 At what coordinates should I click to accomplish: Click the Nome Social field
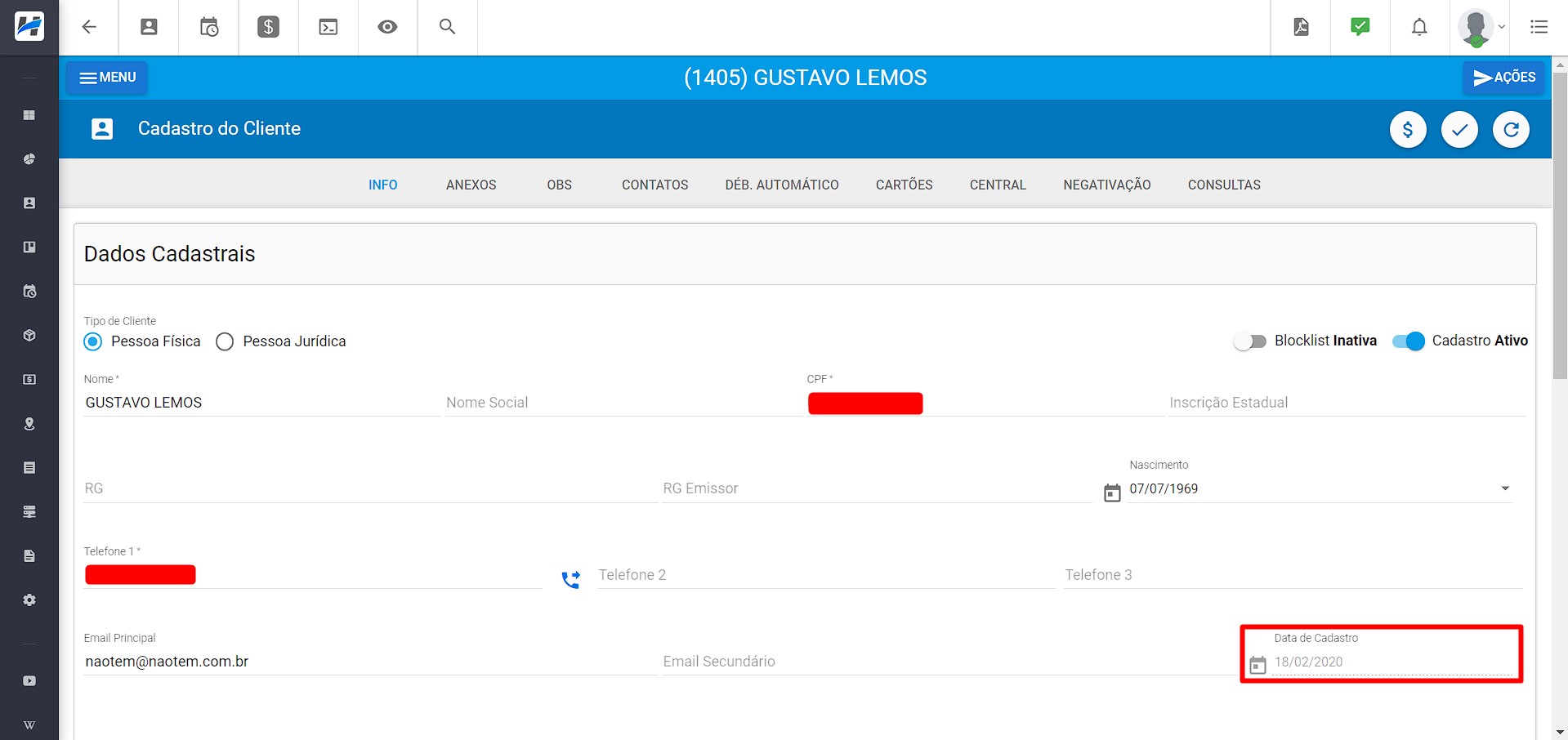point(623,403)
